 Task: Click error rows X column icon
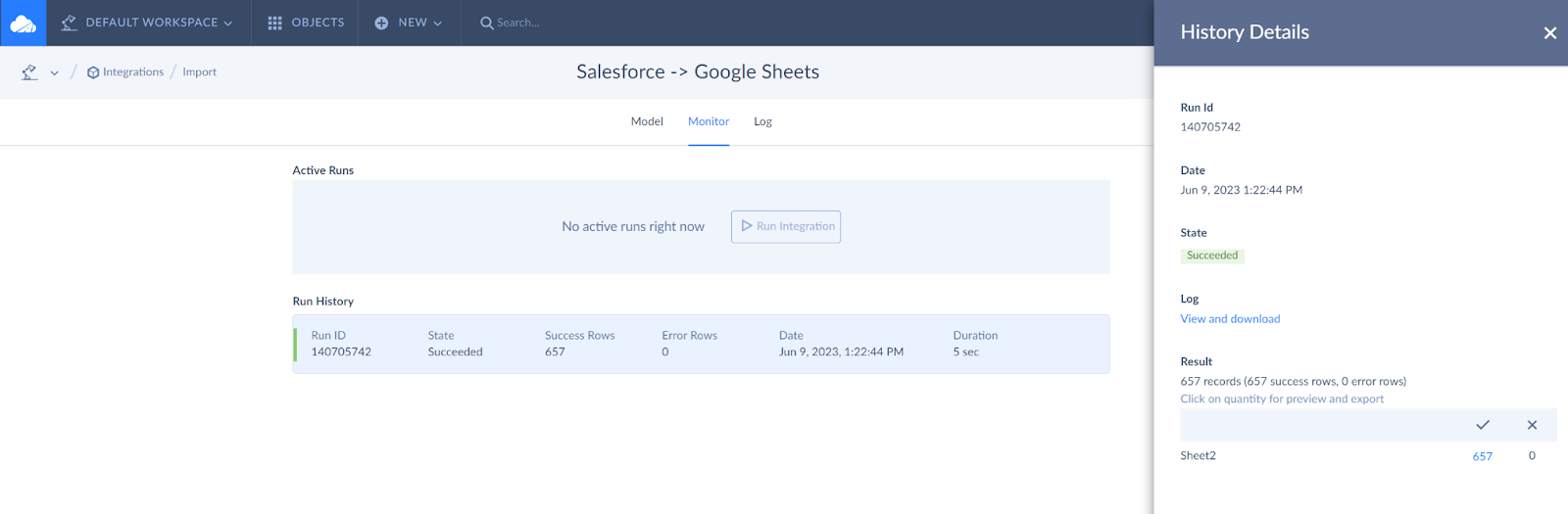[x=1532, y=425]
